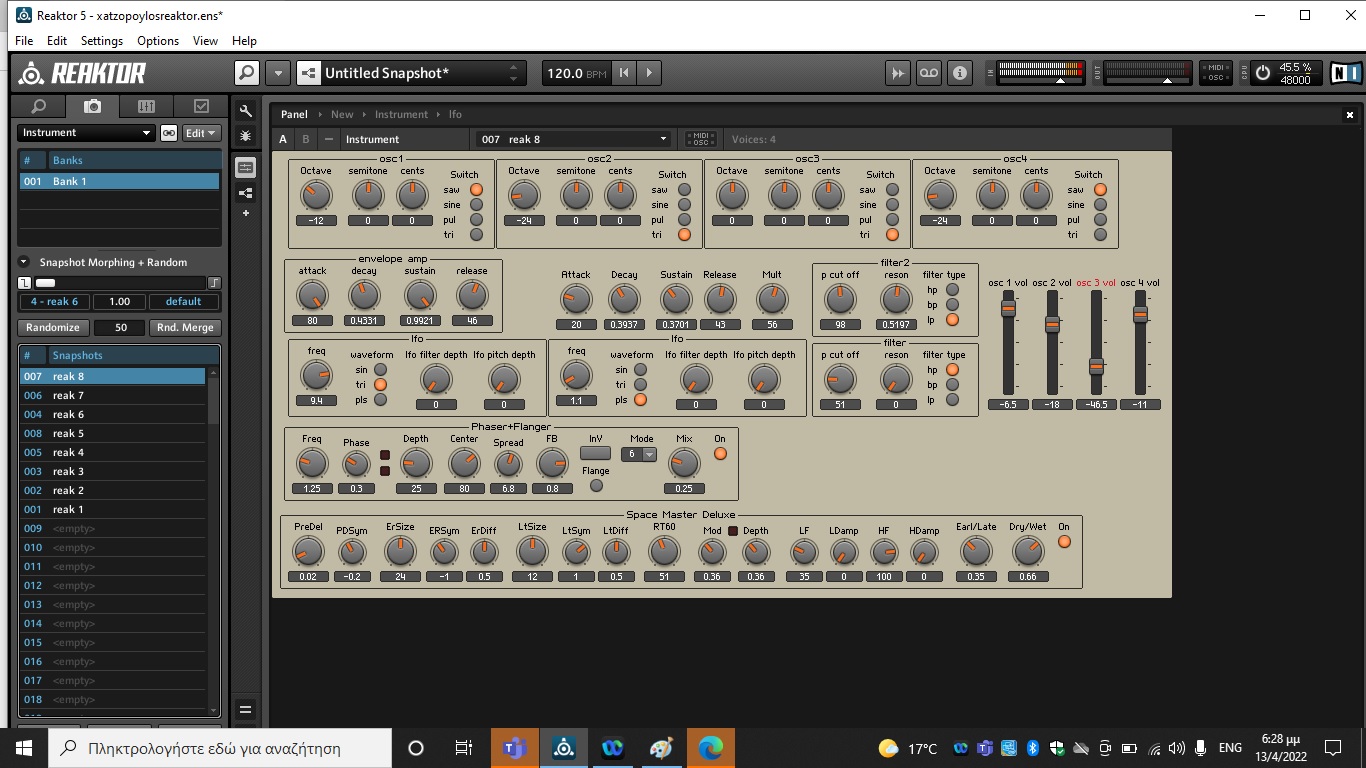Open the Settings menu

pos(101,41)
